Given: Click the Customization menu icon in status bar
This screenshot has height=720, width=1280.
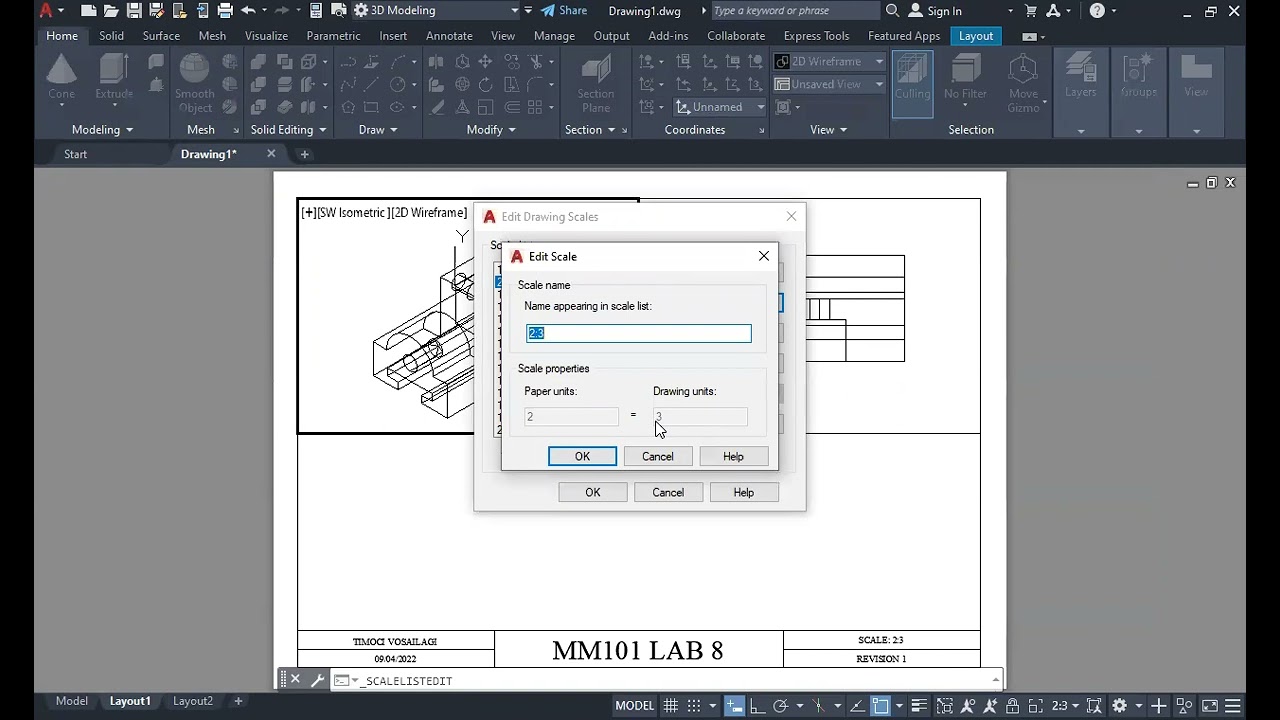Looking at the screenshot, I should (x=1233, y=705).
